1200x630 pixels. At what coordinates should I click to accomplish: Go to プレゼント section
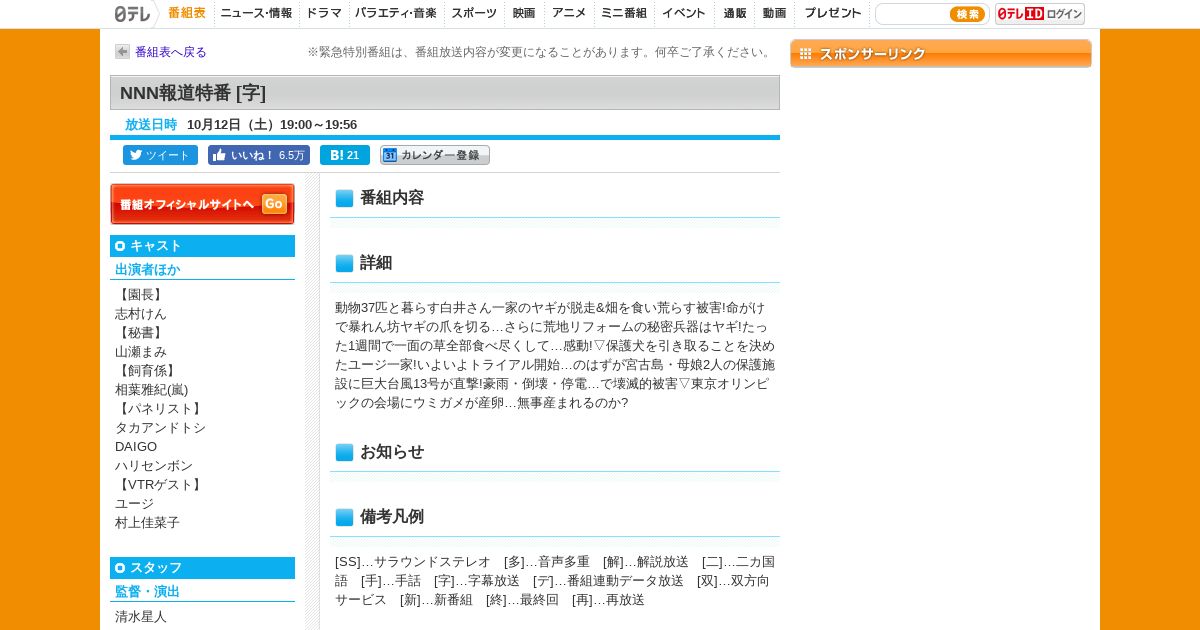[833, 13]
